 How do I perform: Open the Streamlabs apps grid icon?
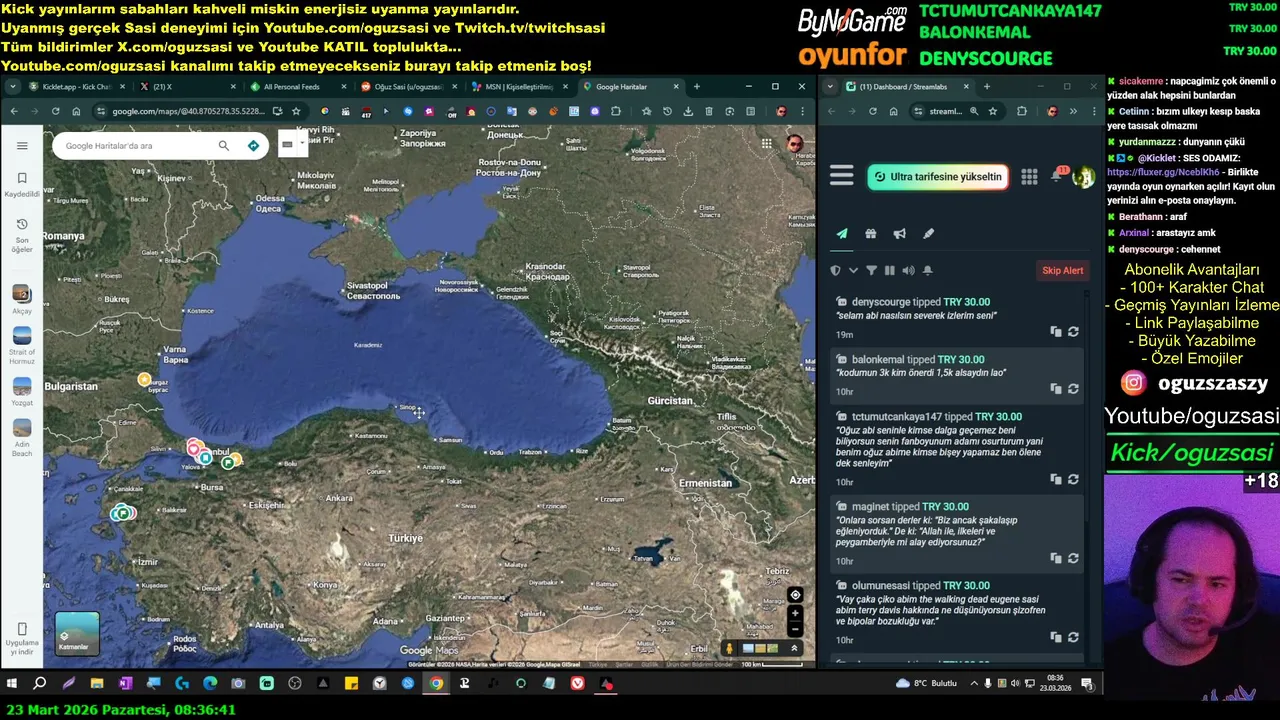coord(1029,177)
